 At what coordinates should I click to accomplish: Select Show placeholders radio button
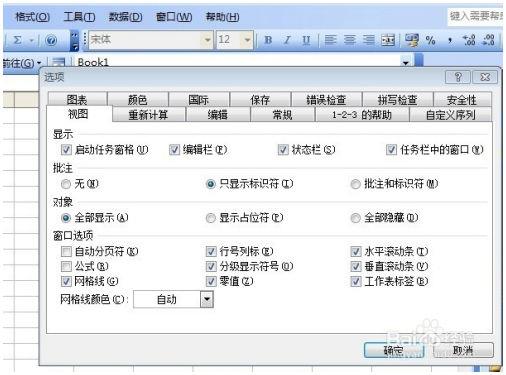tap(211, 218)
